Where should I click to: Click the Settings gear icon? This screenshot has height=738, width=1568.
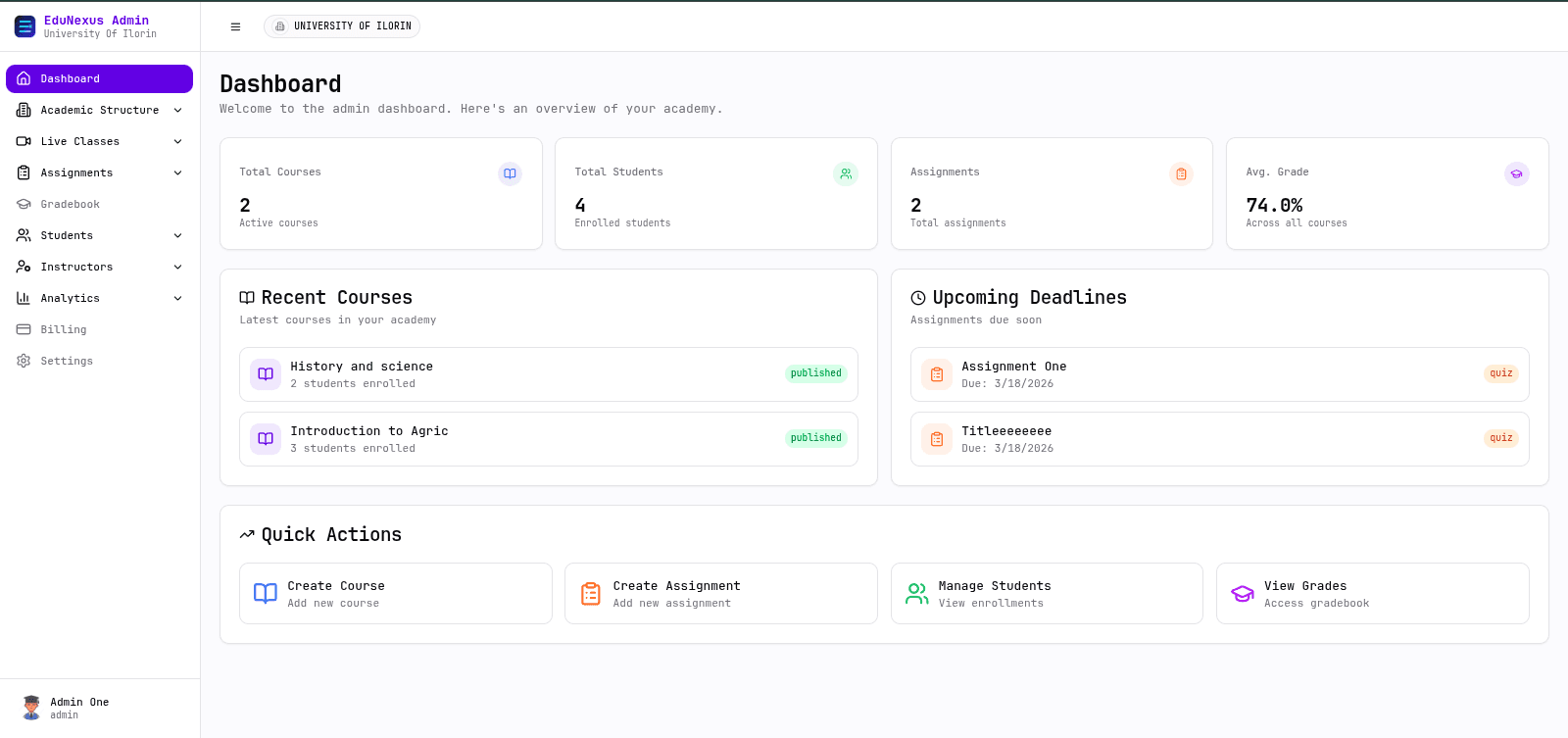[x=24, y=361]
